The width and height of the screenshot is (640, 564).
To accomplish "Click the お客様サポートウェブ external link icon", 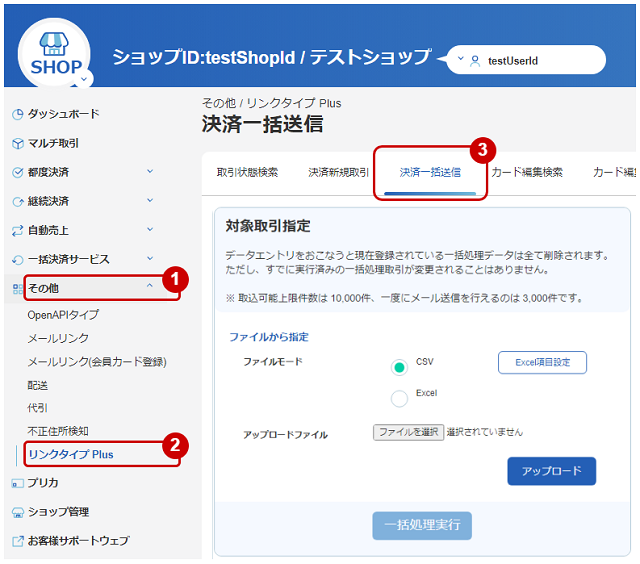I will pyautogui.click(x=17, y=542).
